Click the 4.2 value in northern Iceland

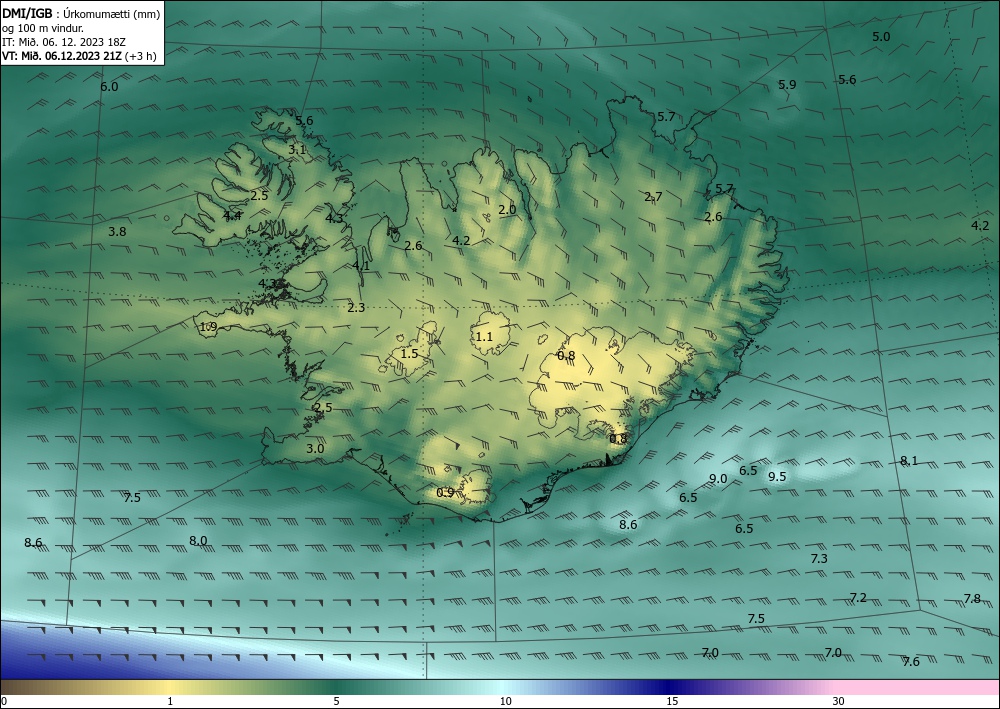[461, 240]
